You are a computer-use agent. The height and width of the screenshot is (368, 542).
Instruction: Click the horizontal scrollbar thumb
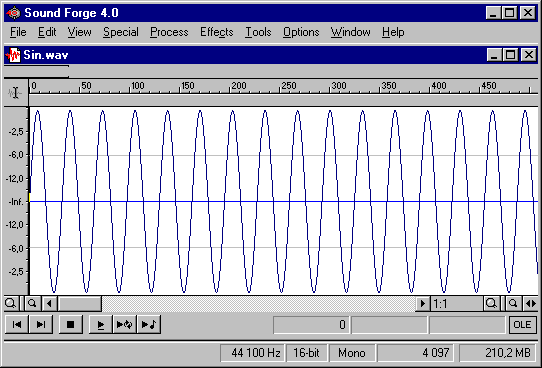(x=80, y=304)
